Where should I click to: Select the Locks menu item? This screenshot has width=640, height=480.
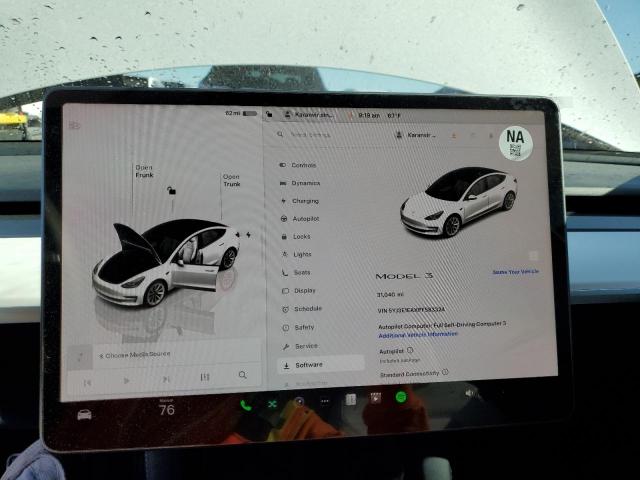(296, 237)
